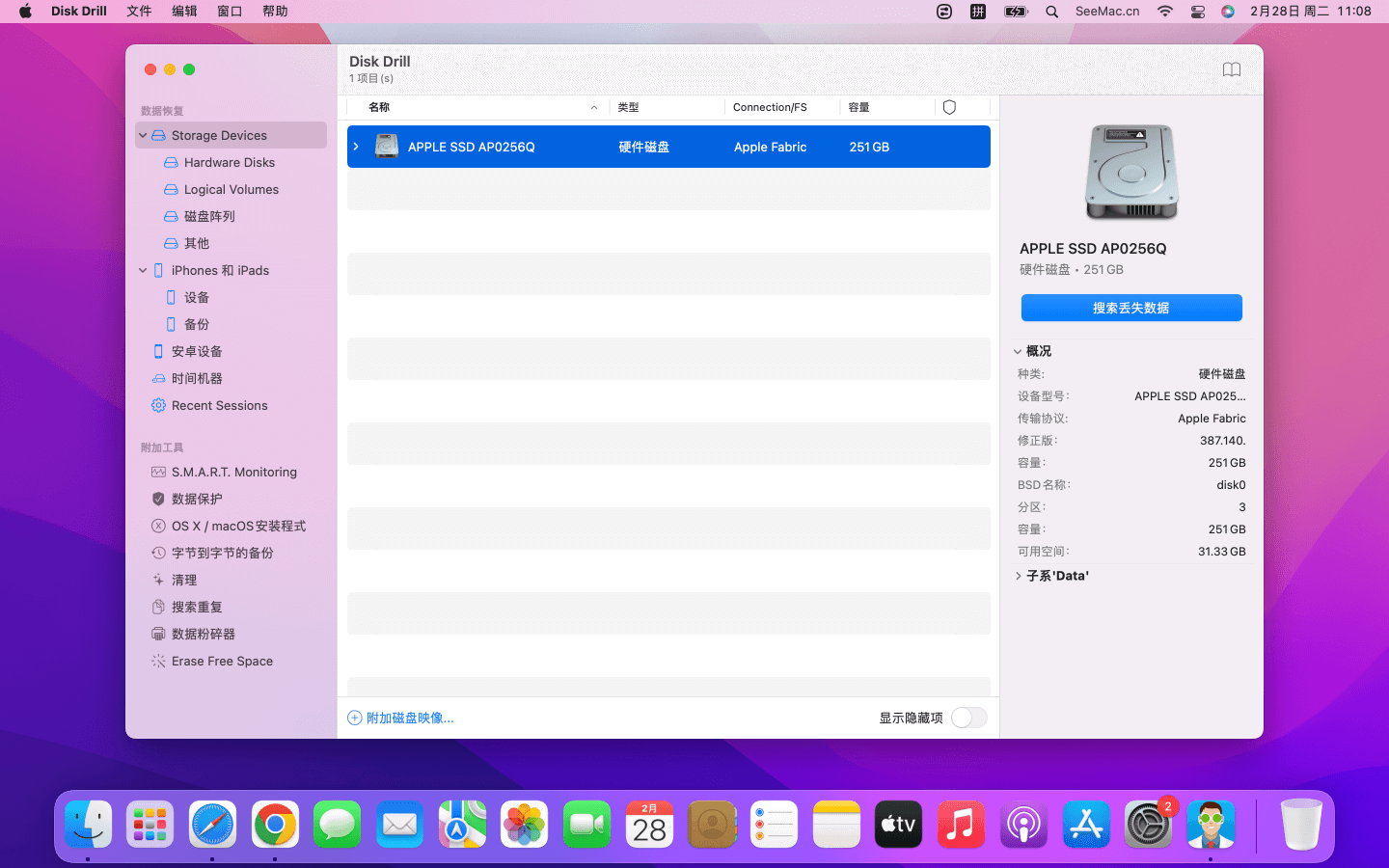Click battery status icon in menu bar

1017,12
